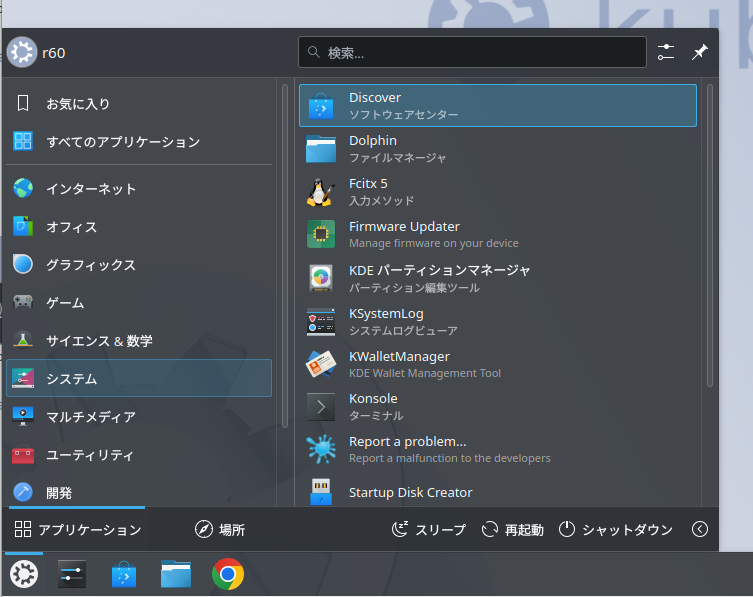Switch to アプリケーション tab
Screen dimensions: 753x597
[78, 530]
